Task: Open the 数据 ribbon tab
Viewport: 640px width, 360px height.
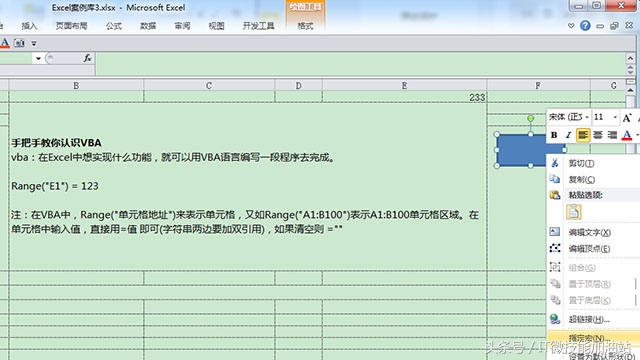Action: pos(148,26)
